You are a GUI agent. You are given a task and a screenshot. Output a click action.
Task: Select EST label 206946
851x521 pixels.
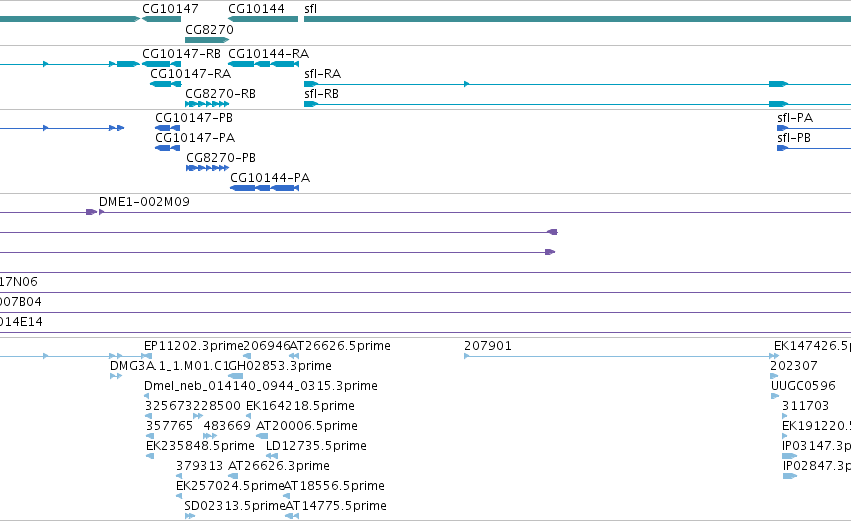(x=266, y=346)
